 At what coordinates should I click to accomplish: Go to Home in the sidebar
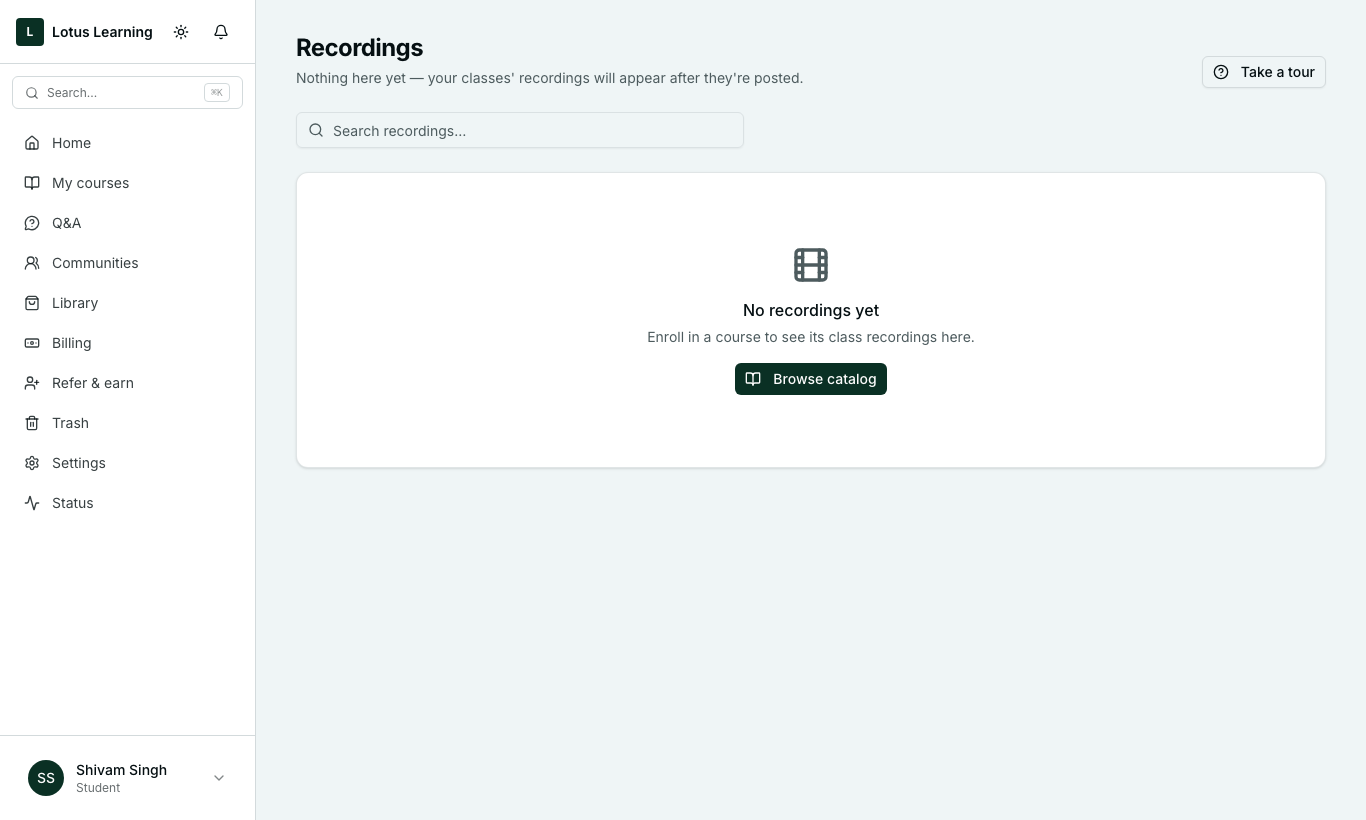[127, 143]
